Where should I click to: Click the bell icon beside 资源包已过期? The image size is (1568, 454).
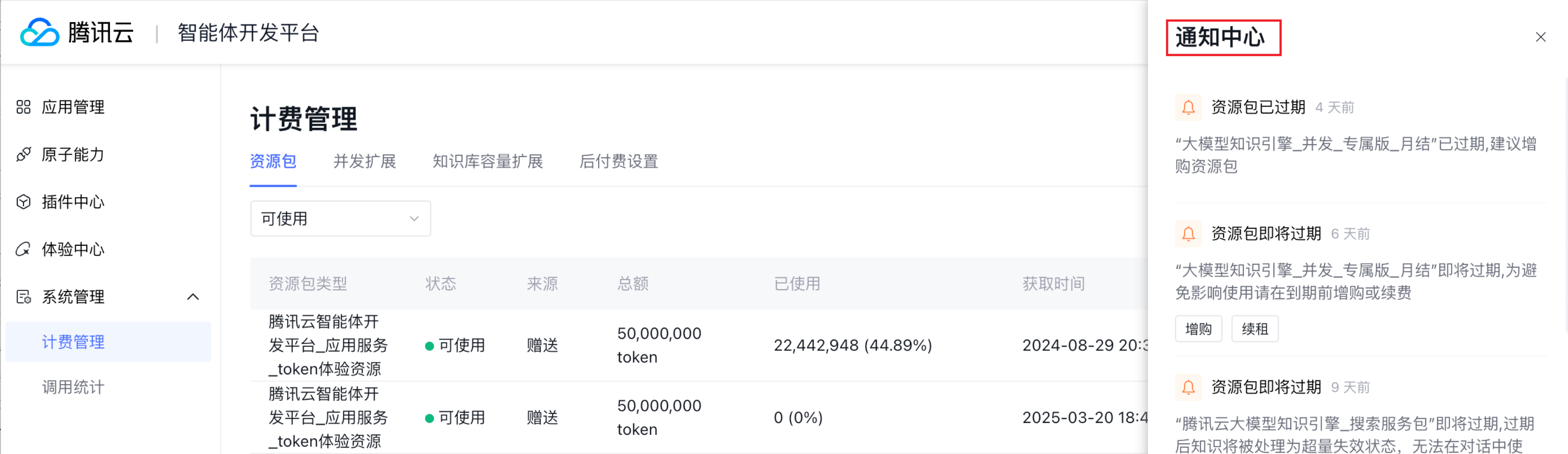click(1188, 108)
